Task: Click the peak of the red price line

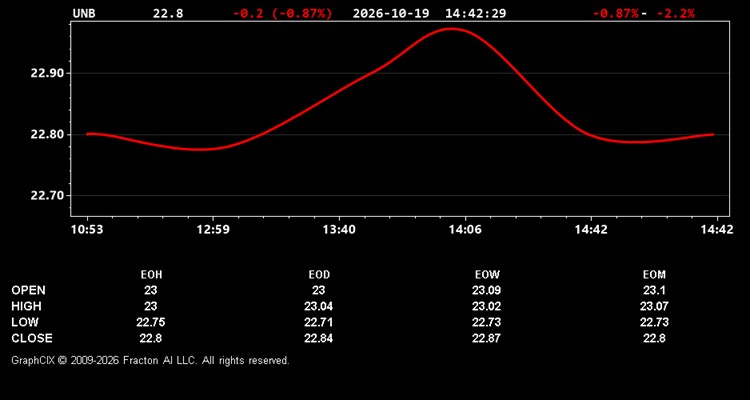Action: tap(451, 29)
